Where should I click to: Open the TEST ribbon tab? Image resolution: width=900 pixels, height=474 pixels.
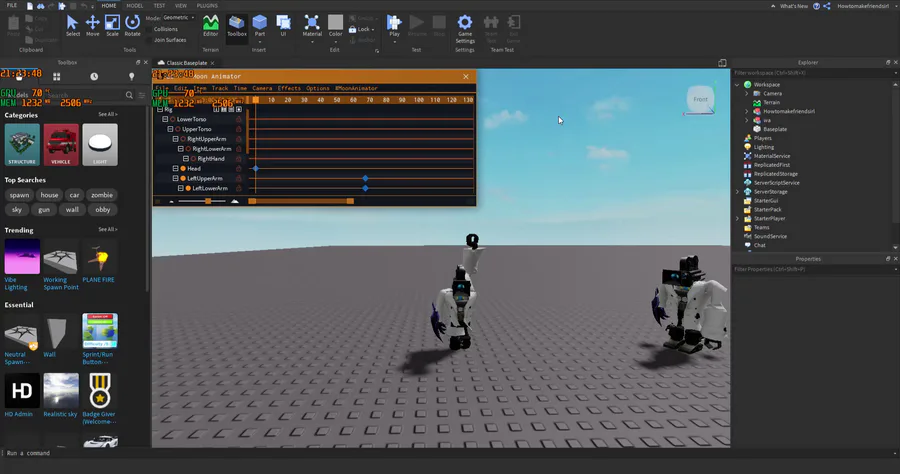point(159,6)
